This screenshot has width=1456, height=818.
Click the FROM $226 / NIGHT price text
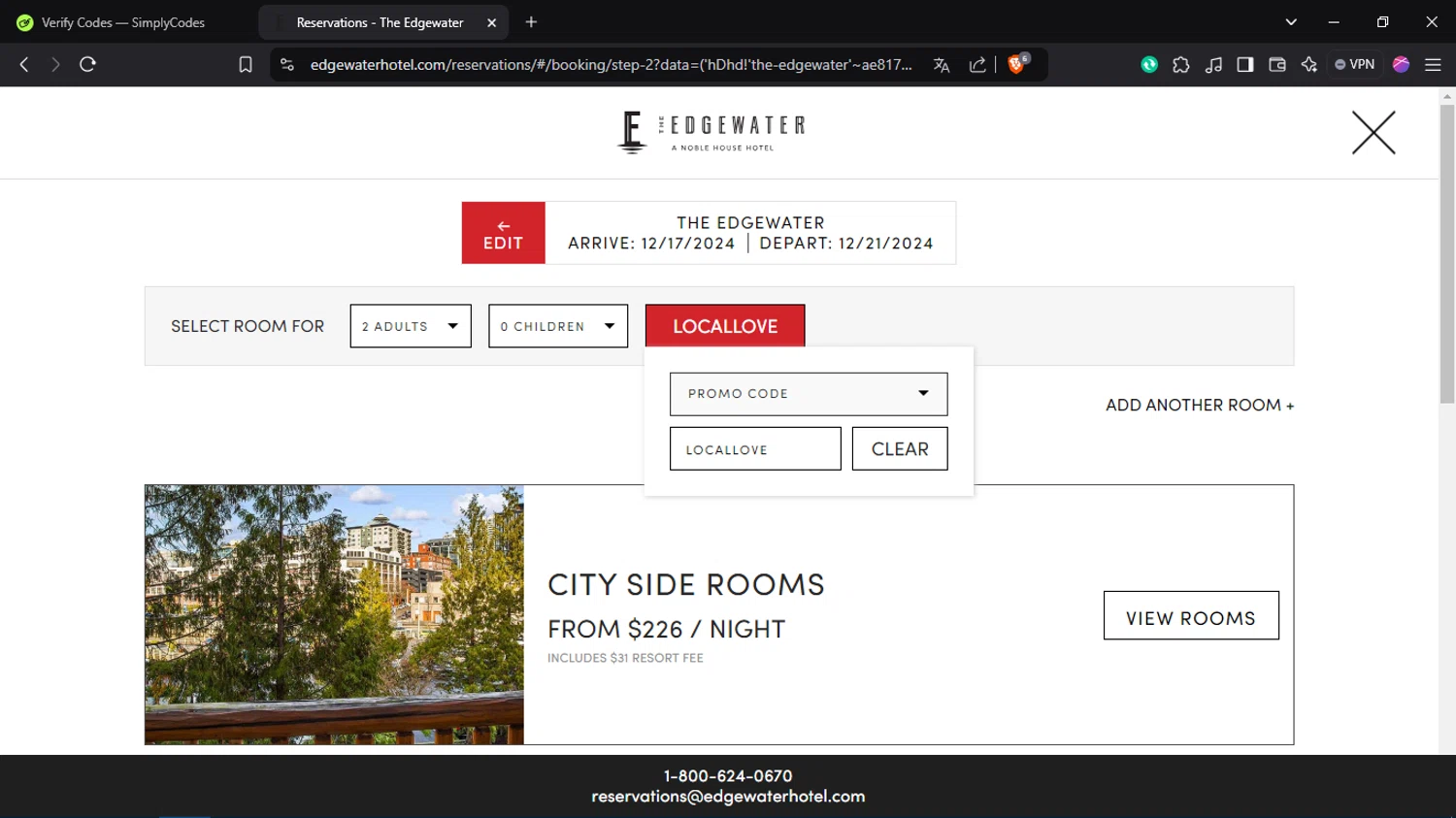[x=666, y=629]
